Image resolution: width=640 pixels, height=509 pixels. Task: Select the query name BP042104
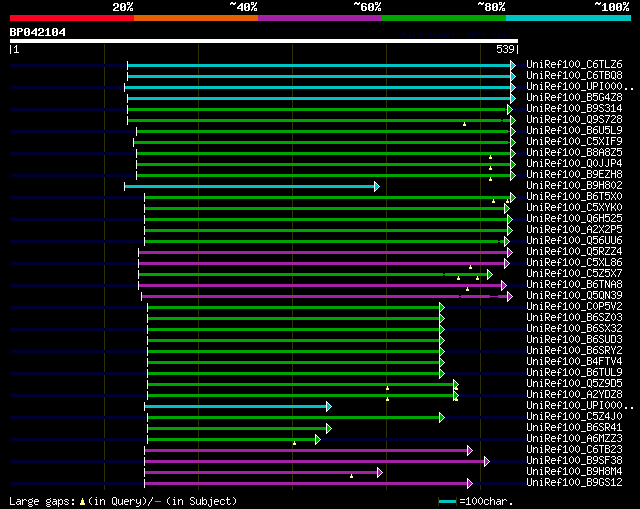[38, 32]
